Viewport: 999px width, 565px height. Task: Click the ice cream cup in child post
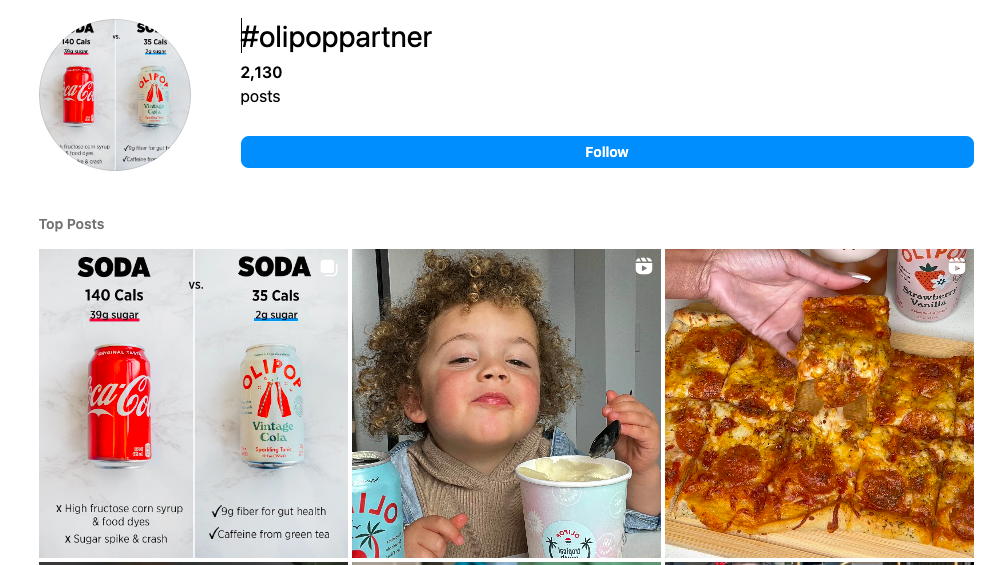573,507
